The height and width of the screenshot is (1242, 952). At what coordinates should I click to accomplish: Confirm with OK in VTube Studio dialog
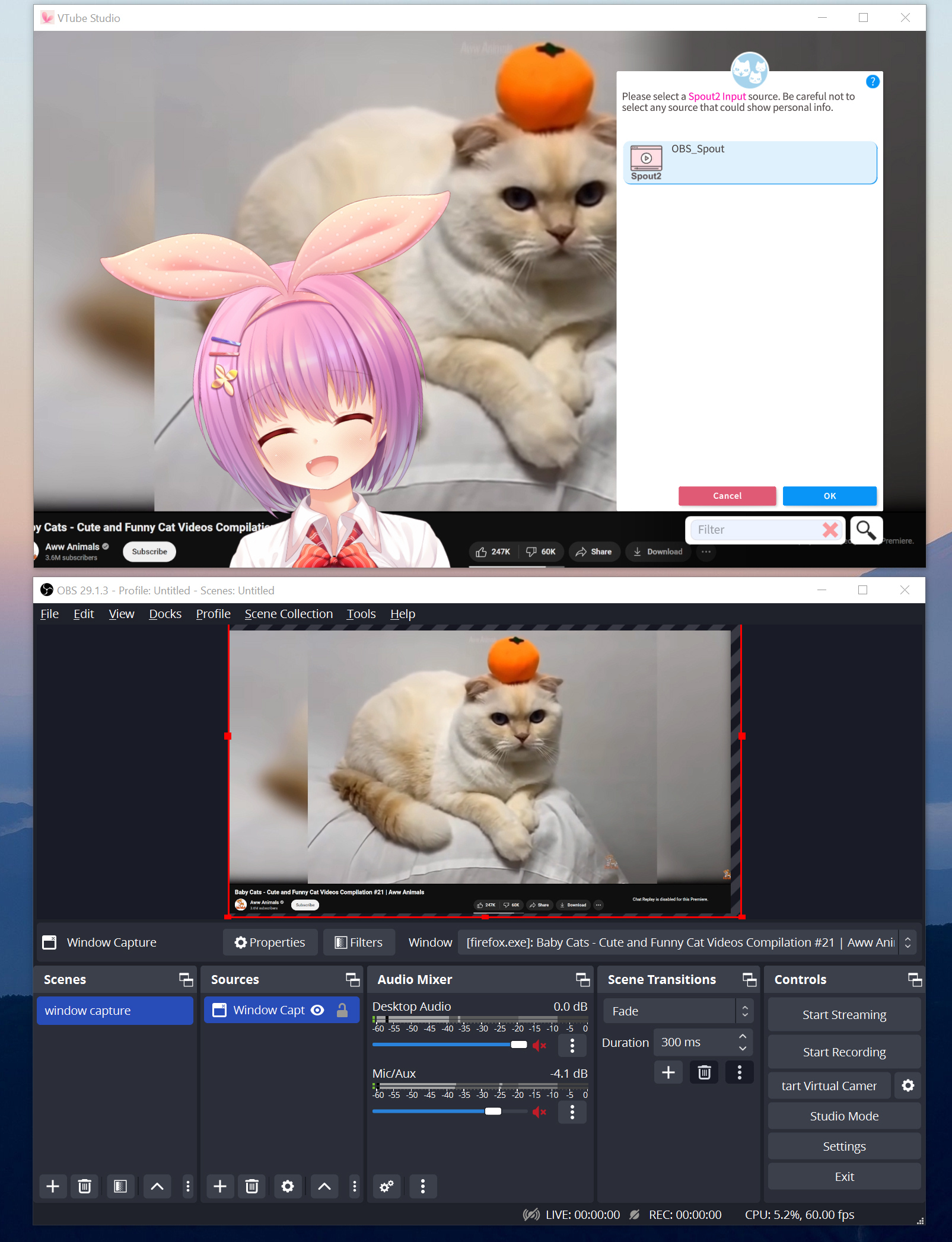[x=830, y=496]
